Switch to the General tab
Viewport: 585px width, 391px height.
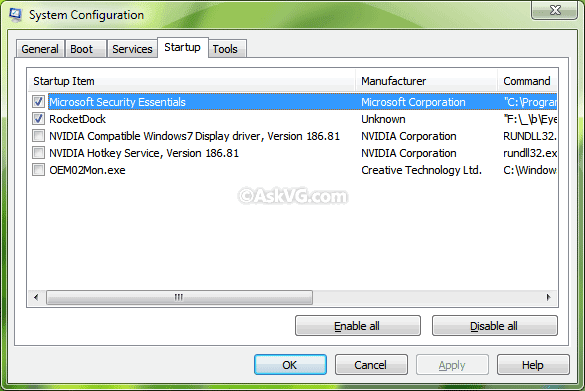pyautogui.click(x=40, y=49)
